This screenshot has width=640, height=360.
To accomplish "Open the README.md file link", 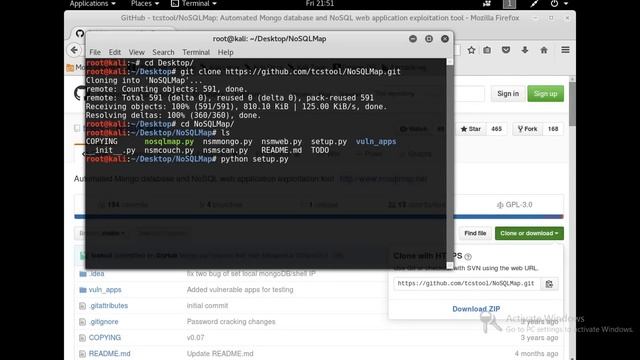I will pyautogui.click(x=110, y=353).
